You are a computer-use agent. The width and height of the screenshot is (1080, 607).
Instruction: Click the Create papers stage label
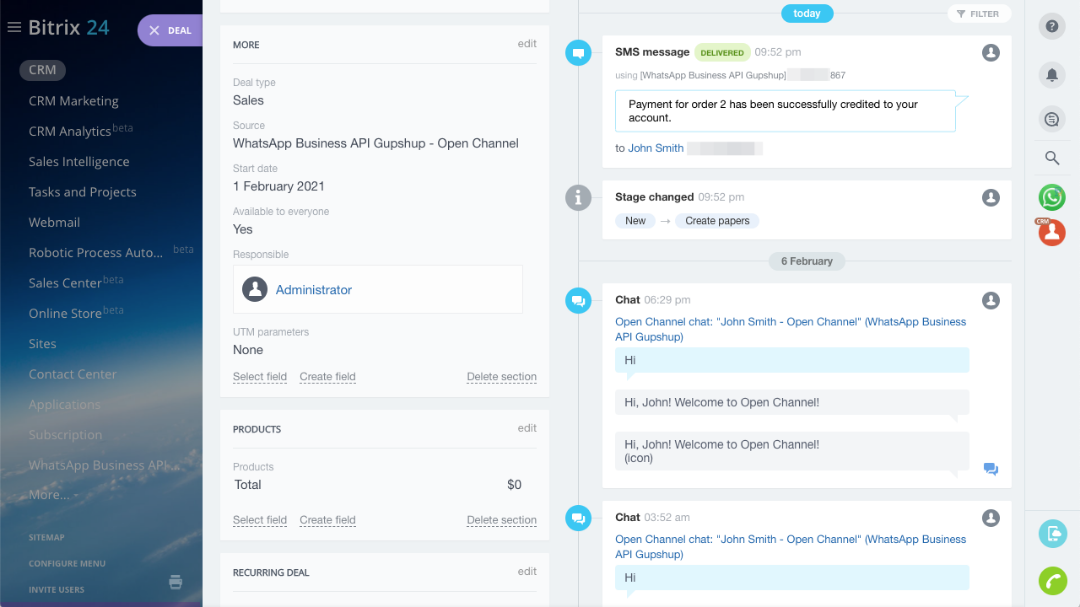[717, 220]
